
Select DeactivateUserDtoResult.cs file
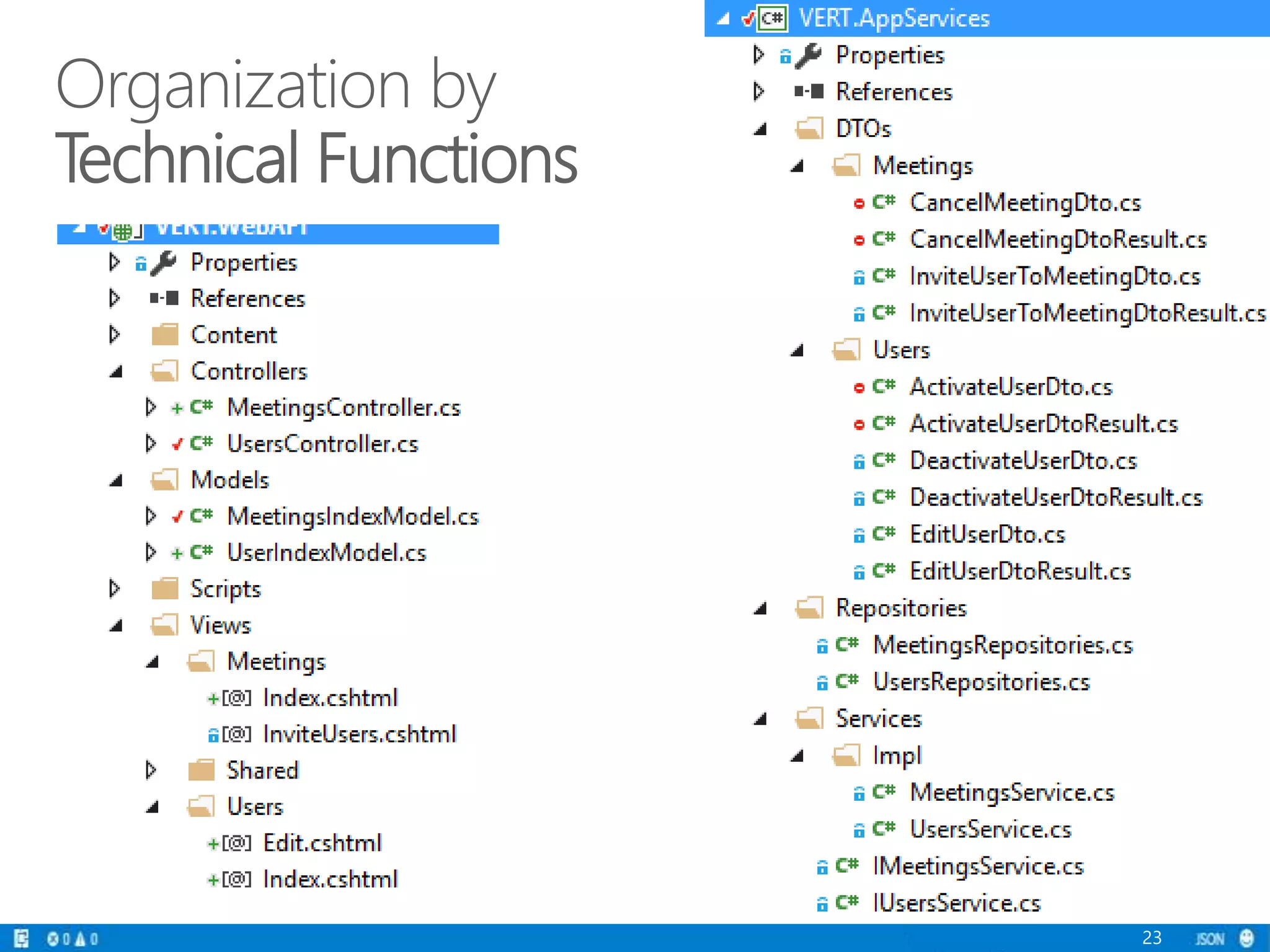pos(1056,497)
